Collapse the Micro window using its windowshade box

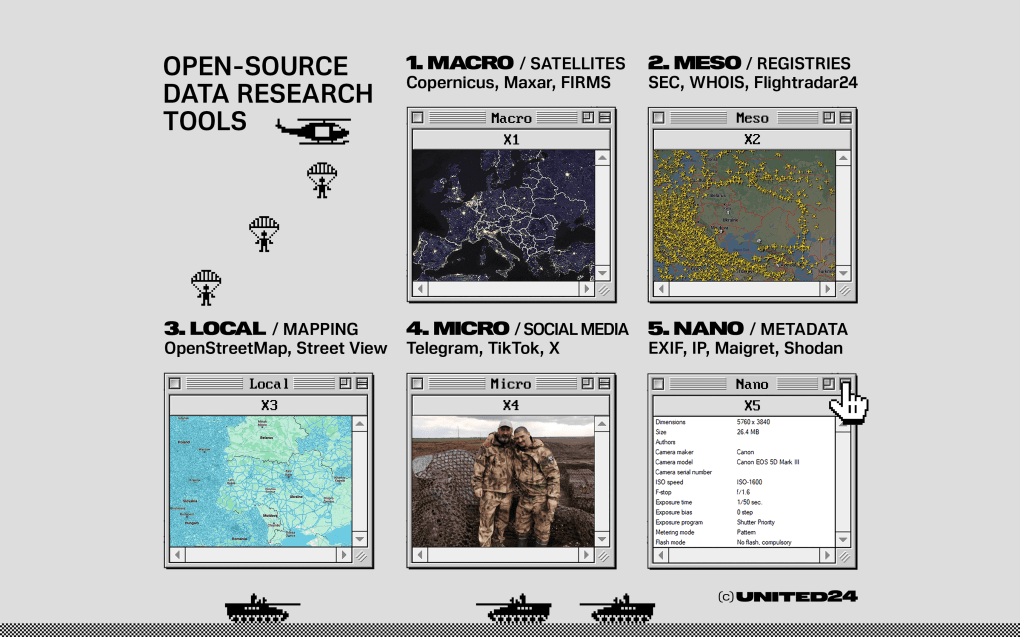[x=604, y=383]
